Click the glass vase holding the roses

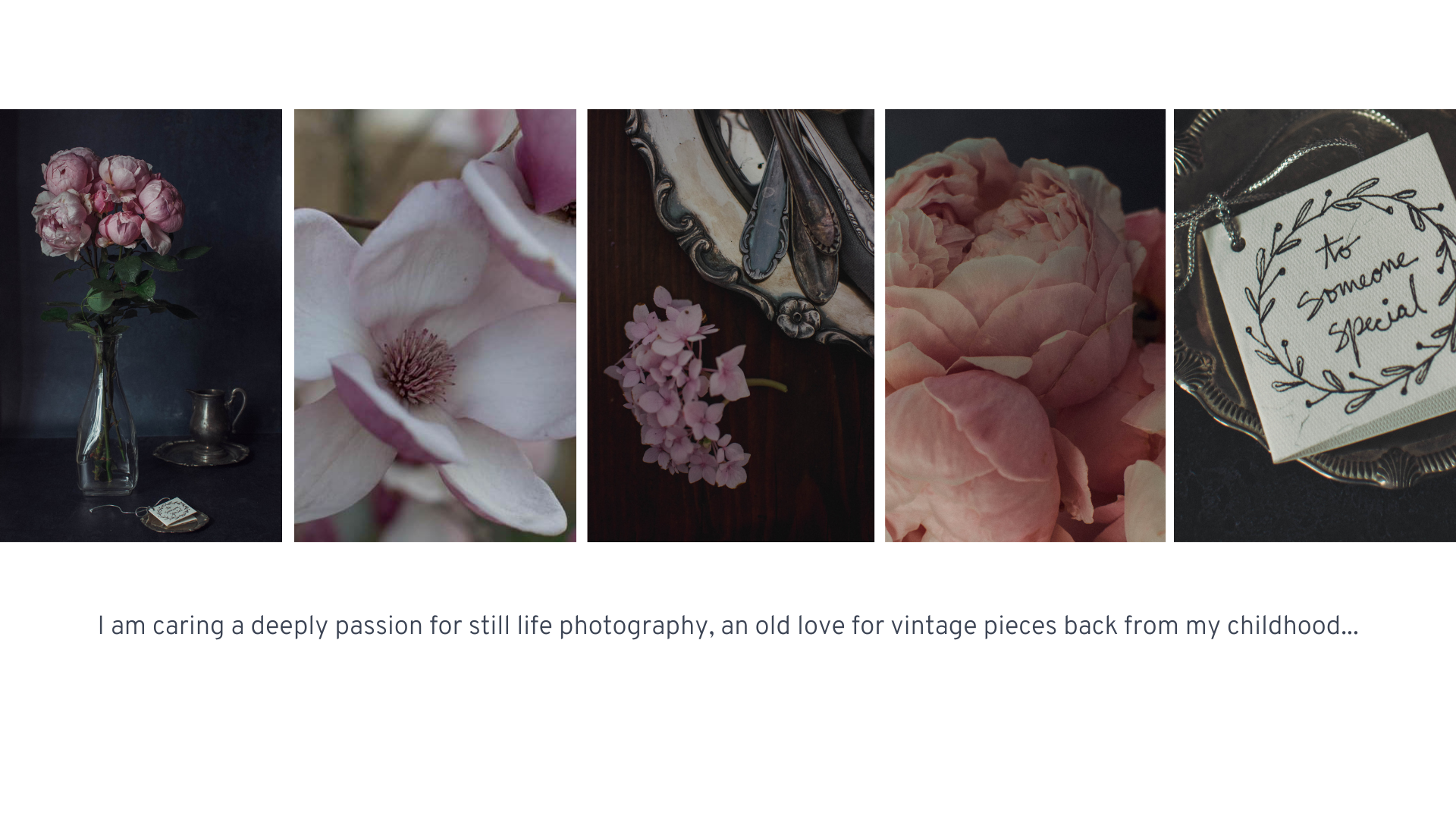pos(107,416)
